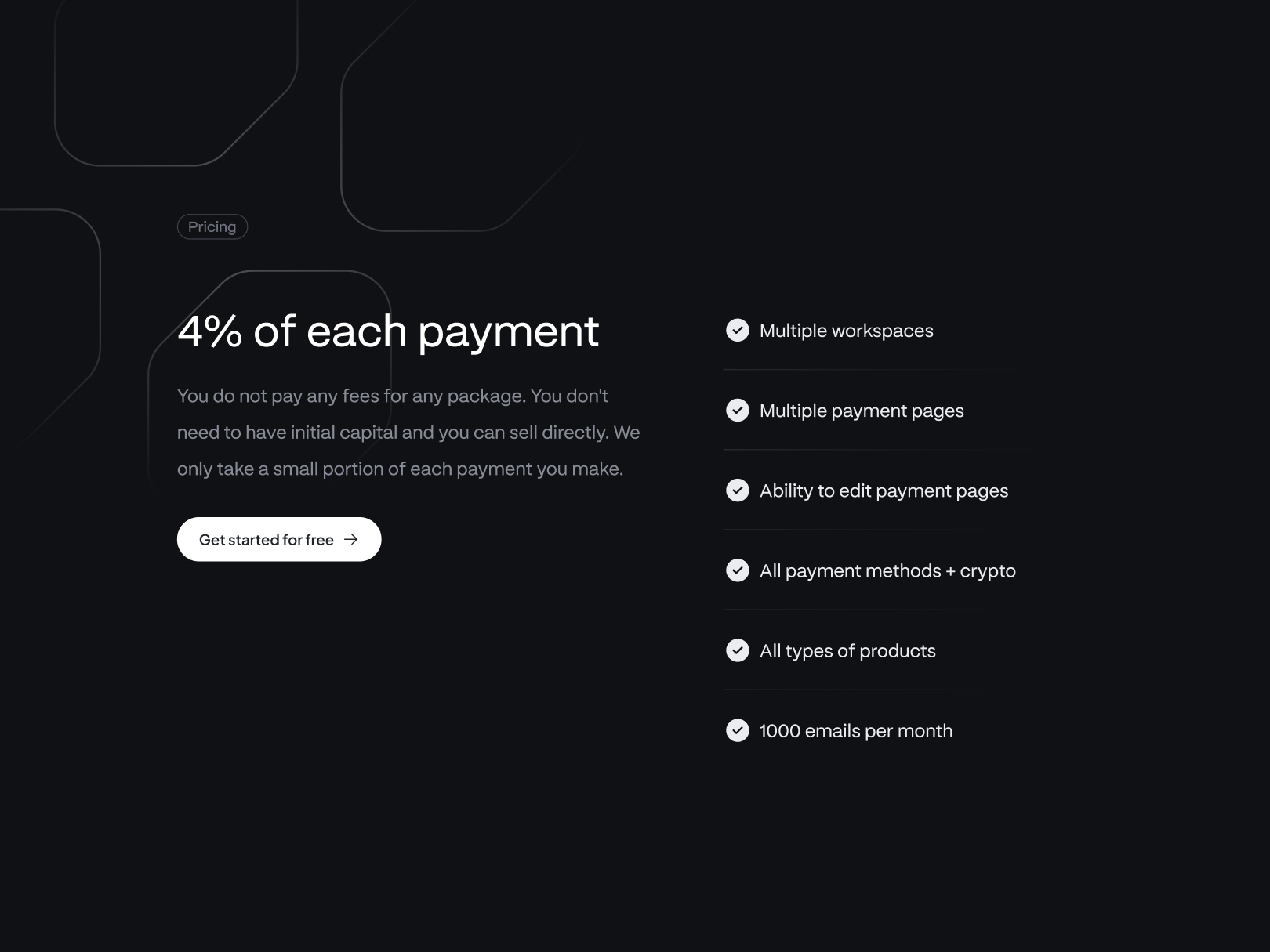Image resolution: width=1270 pixels, height=952 pixels.
Task: Open the Pricing section badge
Action: click(x=212, y=226)
